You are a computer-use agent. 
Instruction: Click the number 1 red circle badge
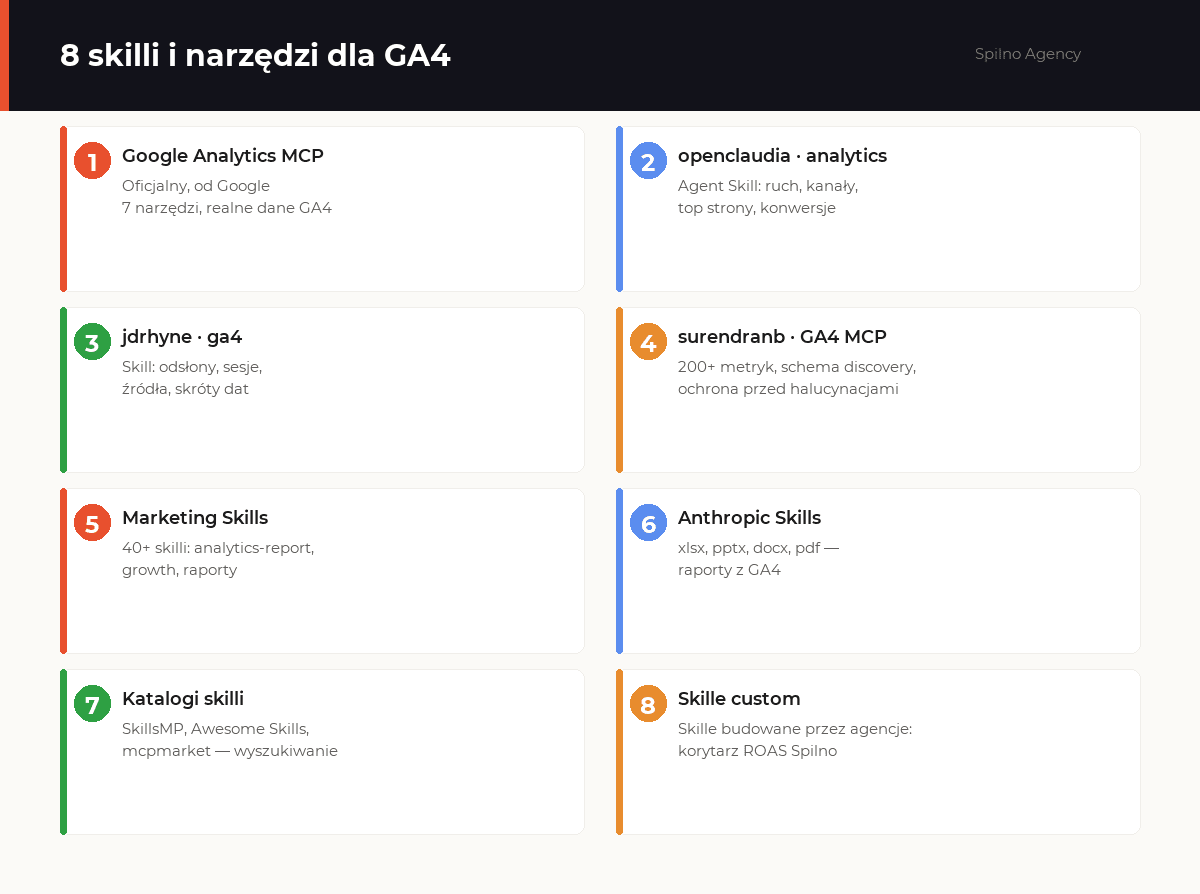92,161
